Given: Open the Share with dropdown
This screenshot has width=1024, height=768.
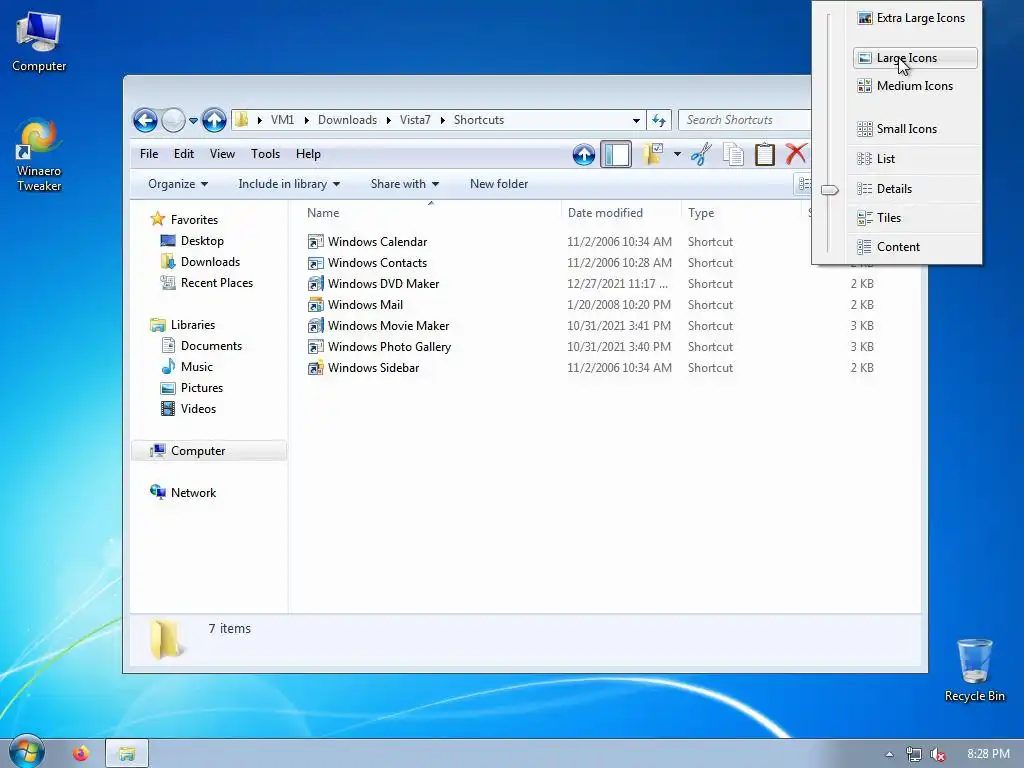Looking at the screenshot, I should [x=405, y=184].
